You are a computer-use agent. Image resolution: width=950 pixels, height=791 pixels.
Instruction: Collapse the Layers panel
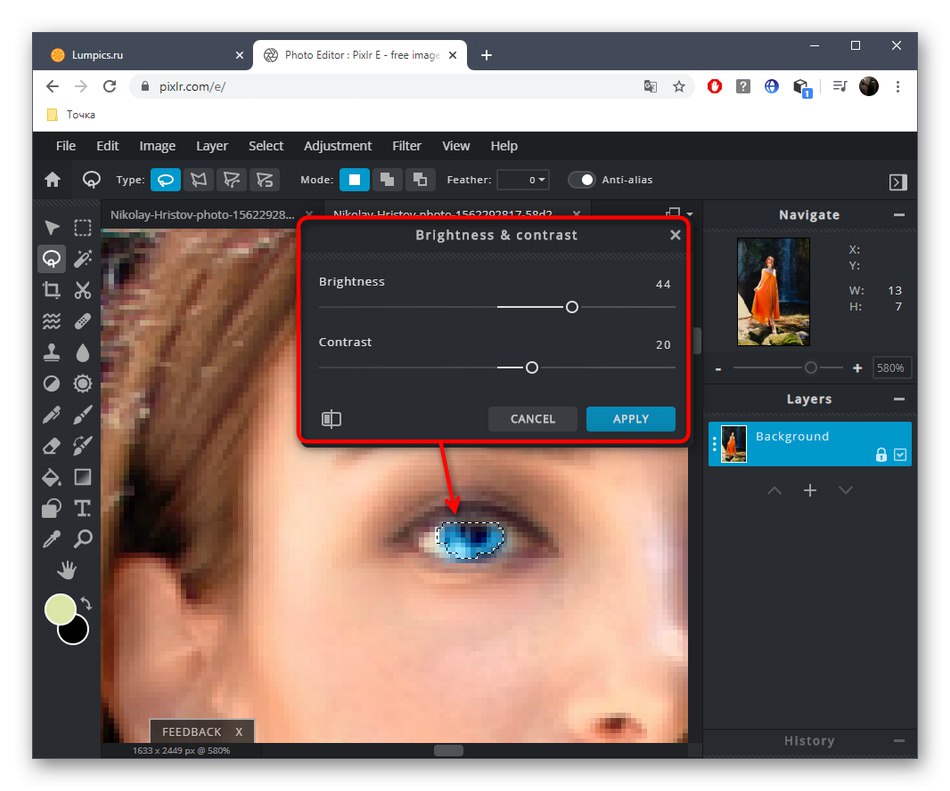click(899, 399)
